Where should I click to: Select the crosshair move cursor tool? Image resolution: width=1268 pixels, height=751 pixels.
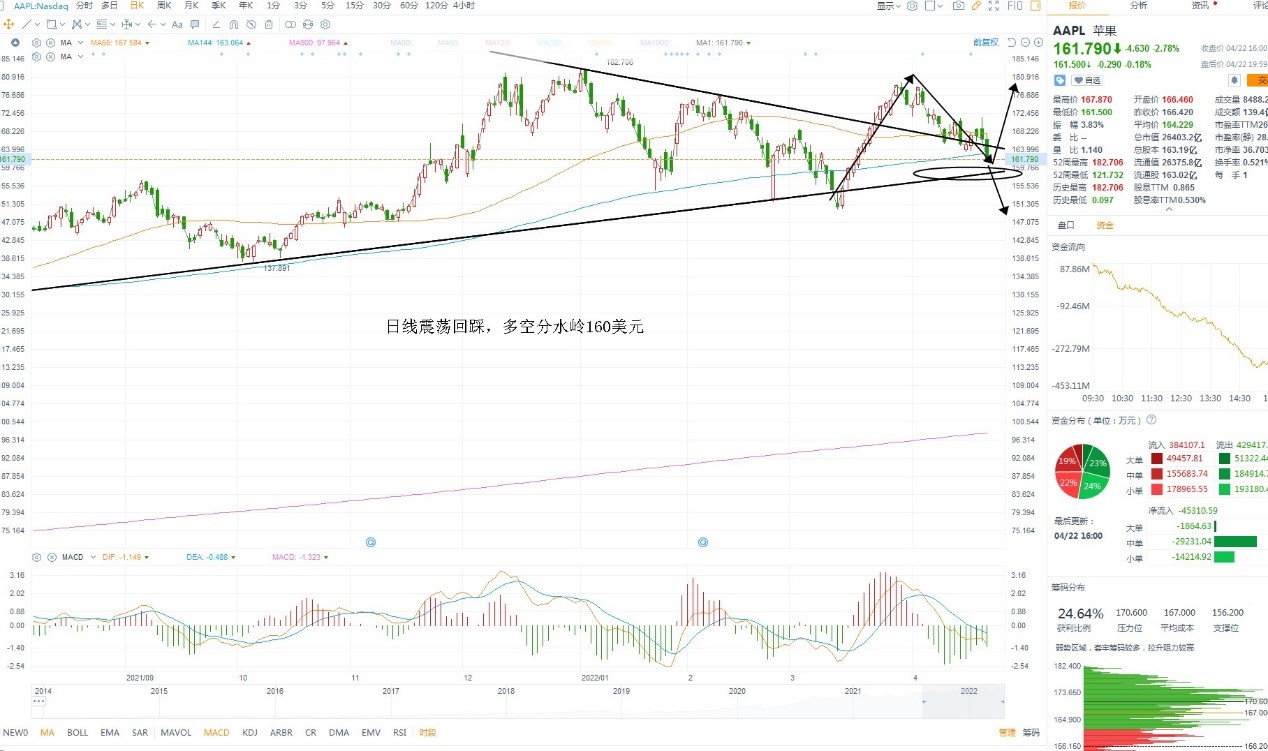9,24
